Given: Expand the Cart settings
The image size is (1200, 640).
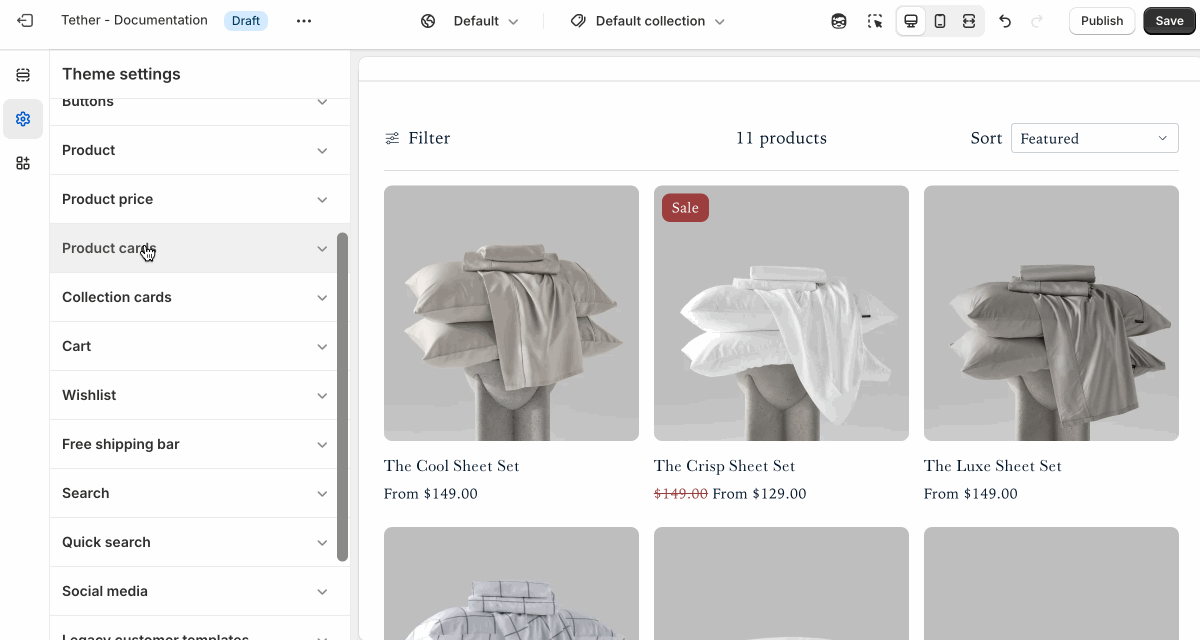Looking at the screenshot, I should click(200, 346).
